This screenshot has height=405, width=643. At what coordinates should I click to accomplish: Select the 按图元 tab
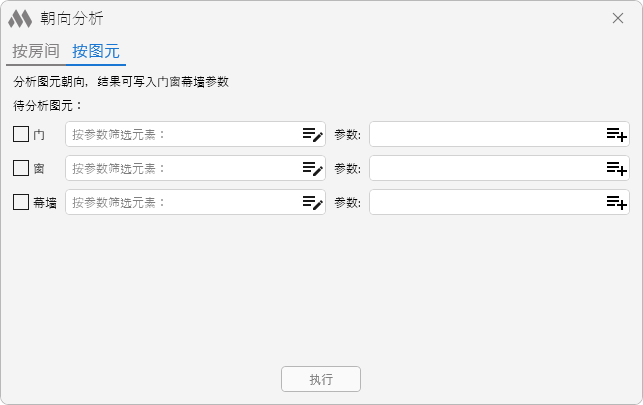(x=96, y=52)
